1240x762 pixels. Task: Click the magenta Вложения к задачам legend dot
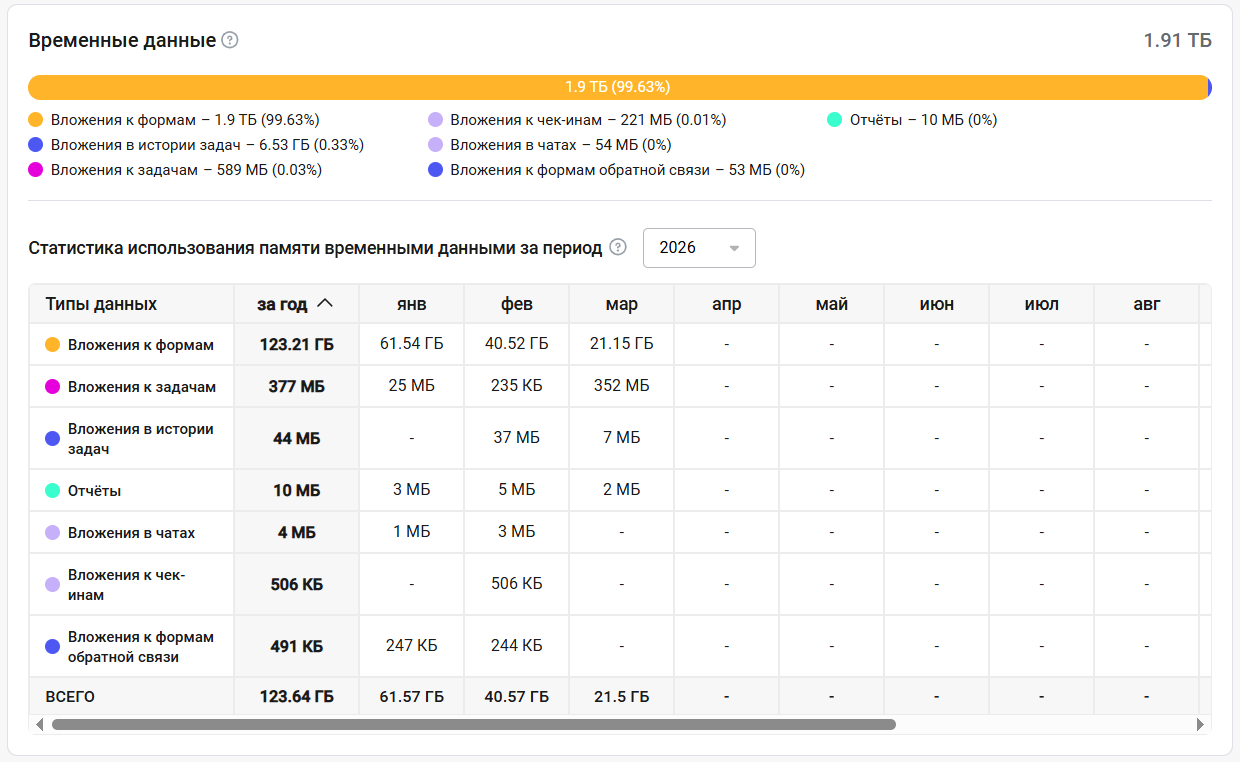(x=36, y=170)
